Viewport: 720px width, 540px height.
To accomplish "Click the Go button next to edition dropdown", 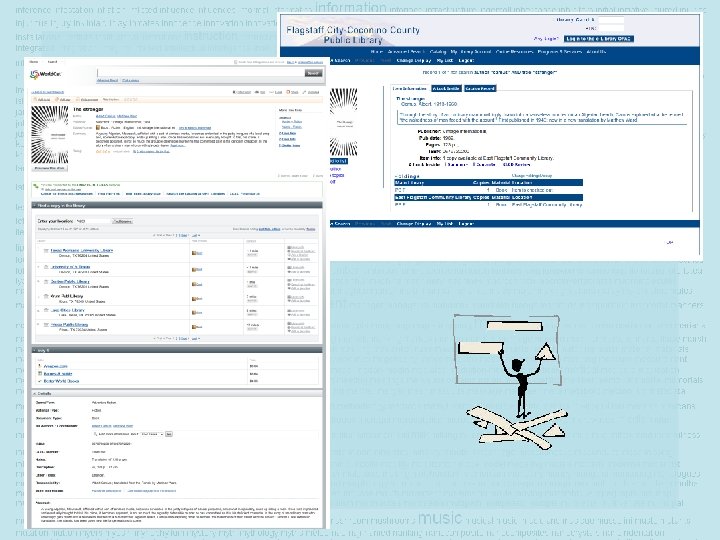I will tap(169, 434).
